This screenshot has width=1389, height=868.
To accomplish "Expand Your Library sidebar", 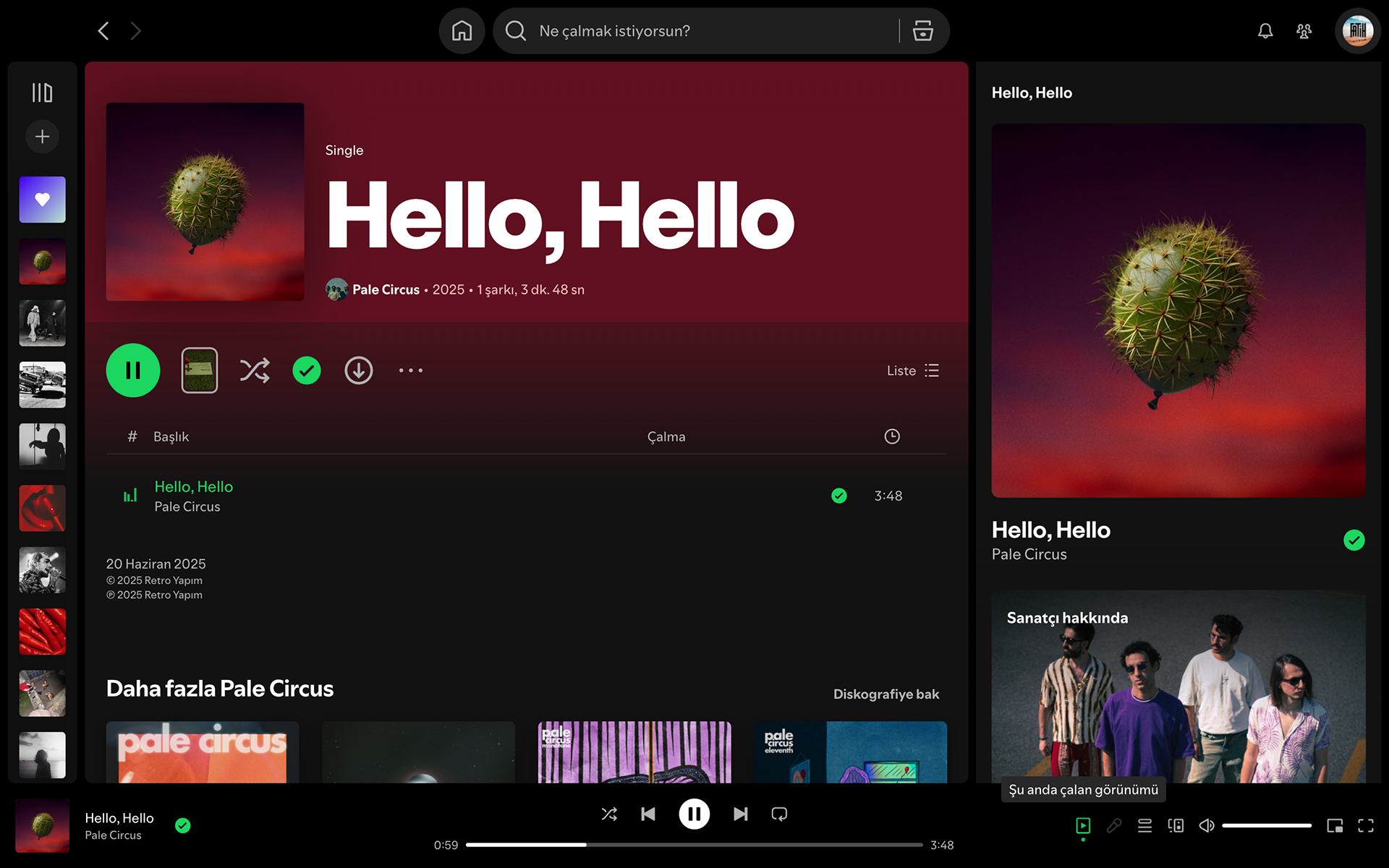I will tap(42, 93).
